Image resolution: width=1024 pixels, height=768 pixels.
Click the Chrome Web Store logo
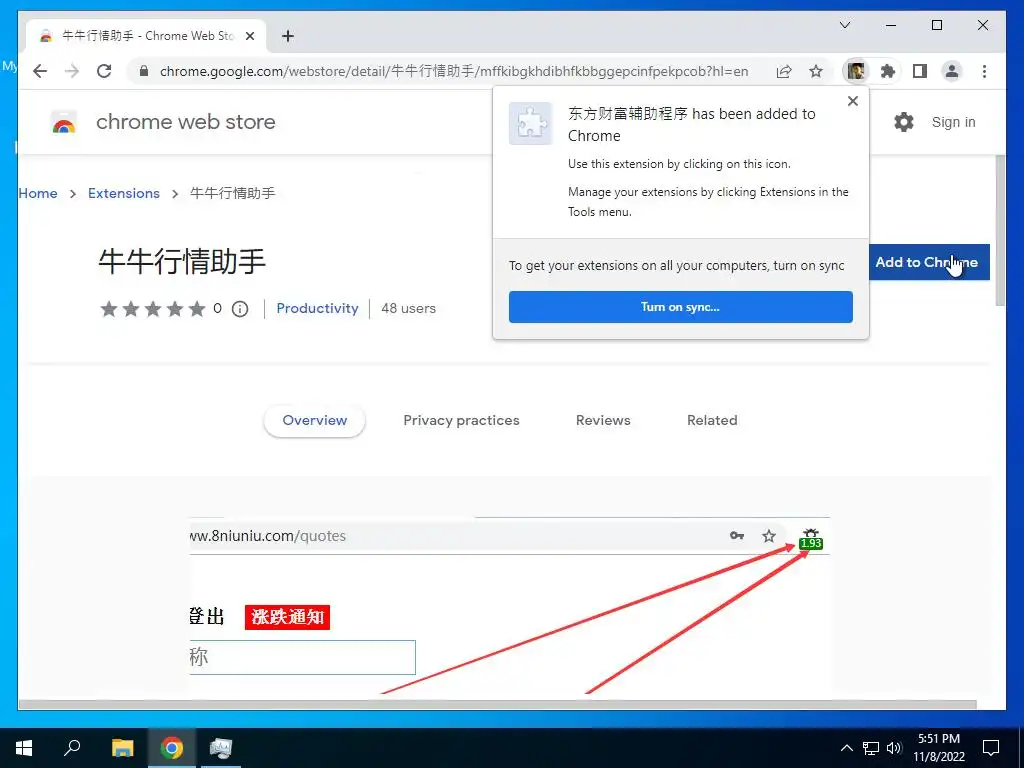pyautogui.click(x=63, y=122)
